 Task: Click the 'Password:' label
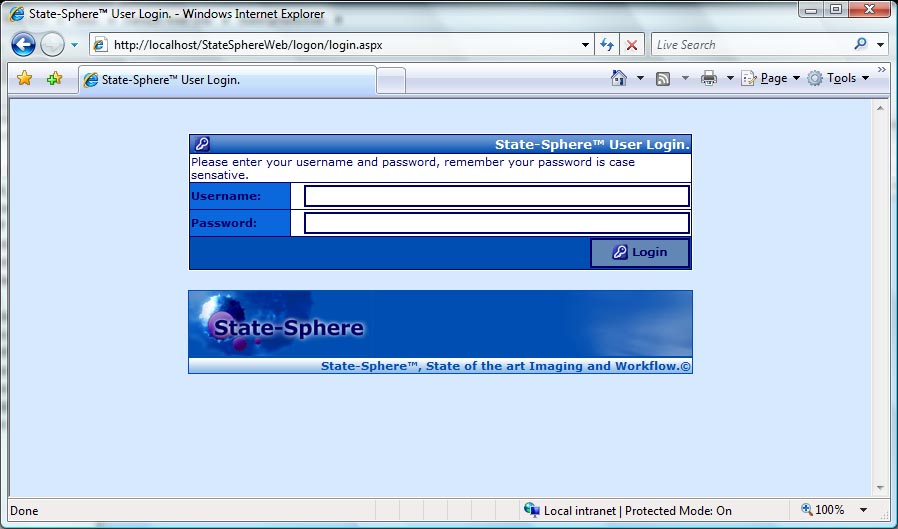[x=224, y=223]
